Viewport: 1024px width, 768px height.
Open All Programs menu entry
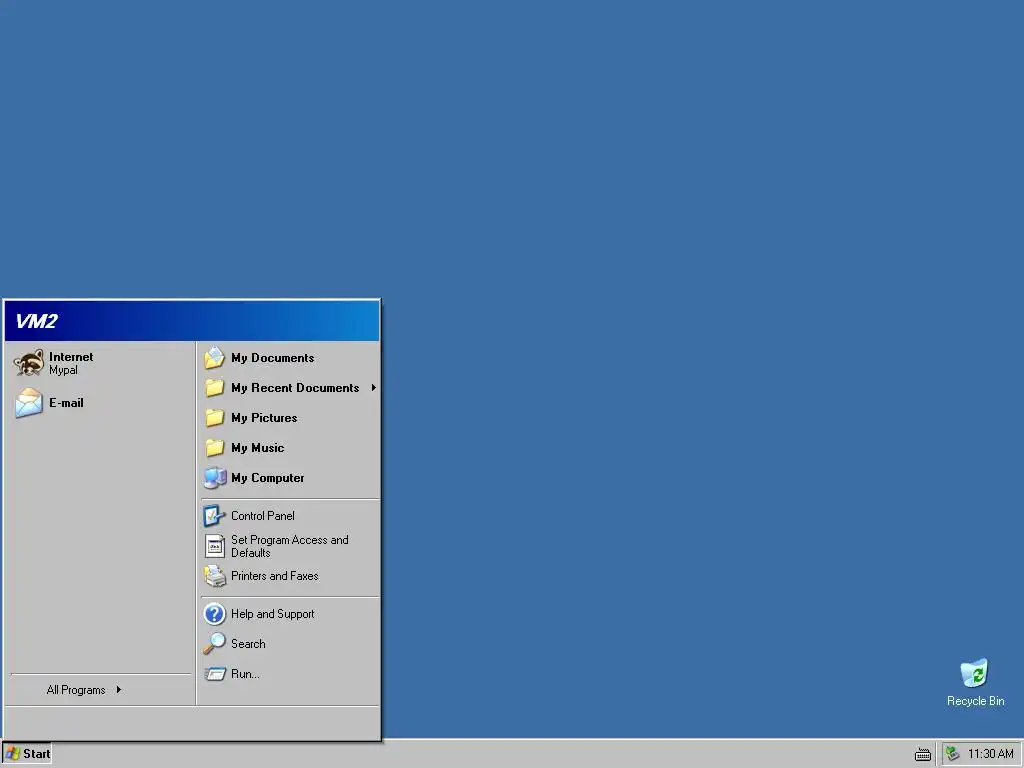pyautogui.click(x=100, y=690)
